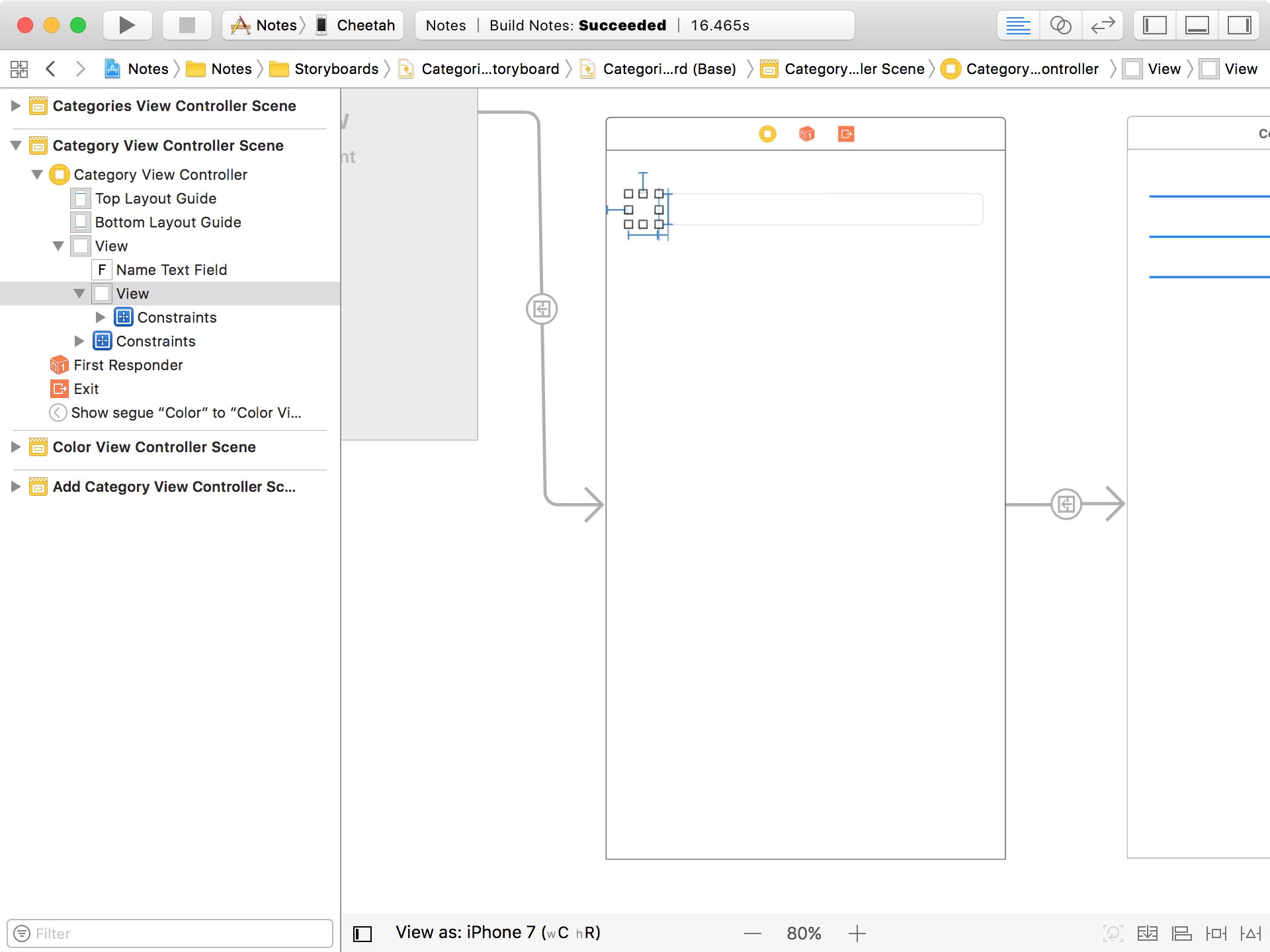Expand the Categories View Controller Scene
Screen dimensions: 1270x952
point(15,106)
